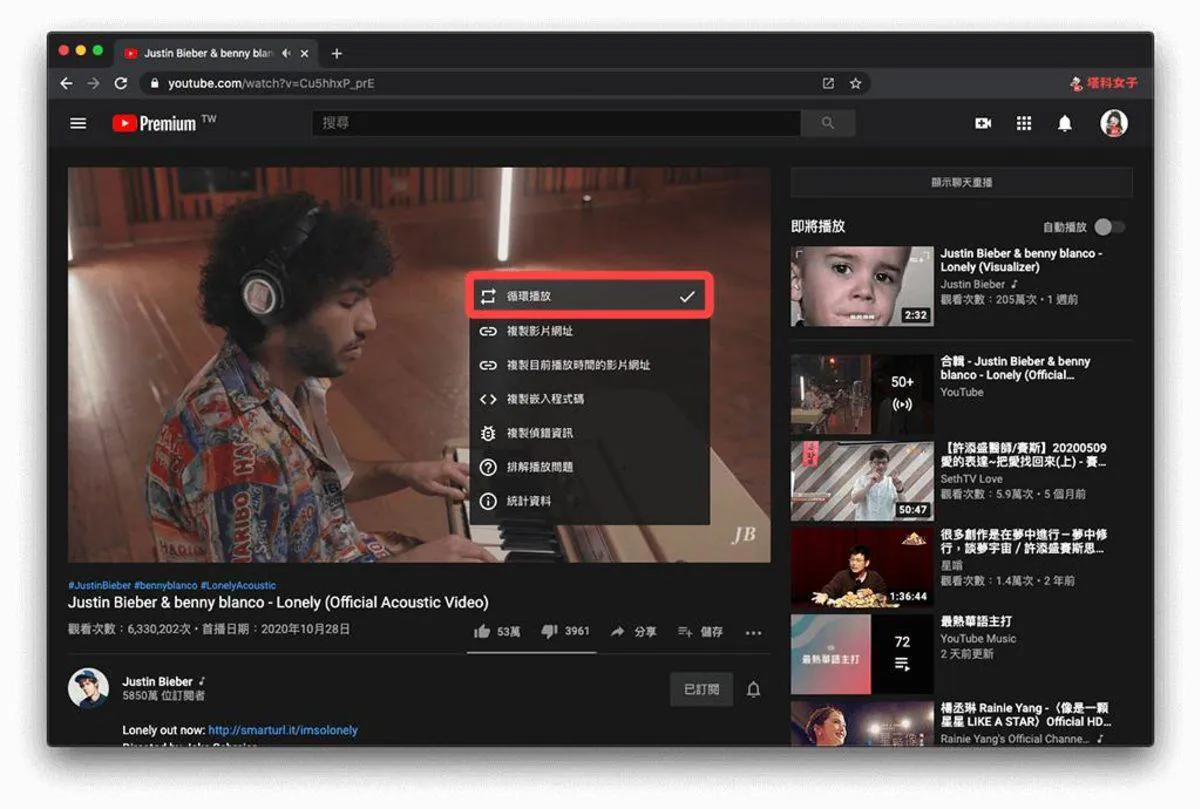The image size is (1200, 809).
Task: Click the YouTube Music channel name
Action: coord(978,638)
